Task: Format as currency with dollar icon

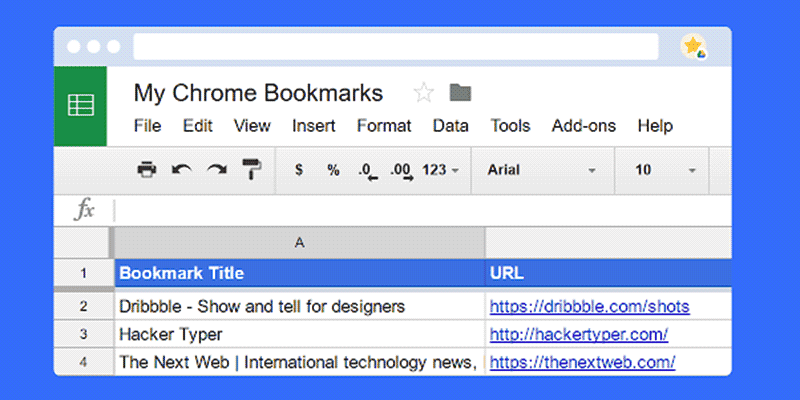Action: [299, 170]
